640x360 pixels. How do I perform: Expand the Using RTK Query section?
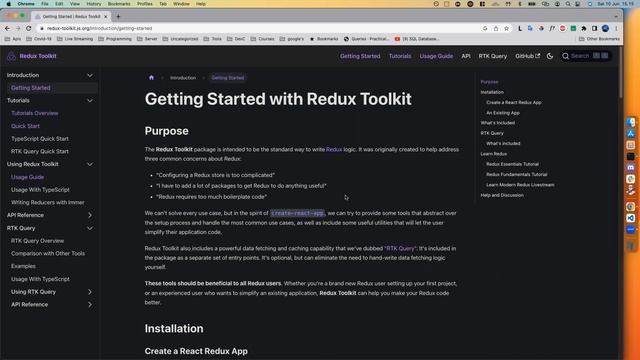(x=90, y=292)
